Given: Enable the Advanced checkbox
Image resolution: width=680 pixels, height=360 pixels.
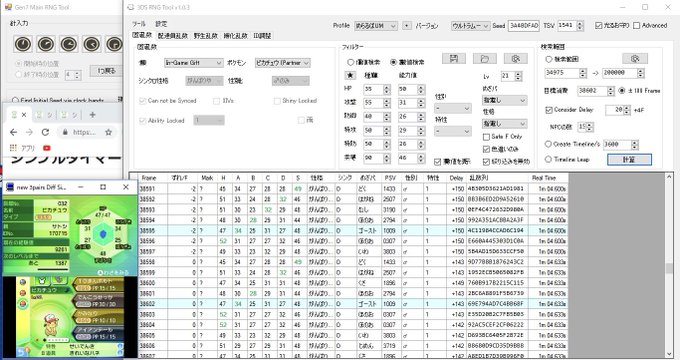Looking at the screenshot, I should (650, 26).
